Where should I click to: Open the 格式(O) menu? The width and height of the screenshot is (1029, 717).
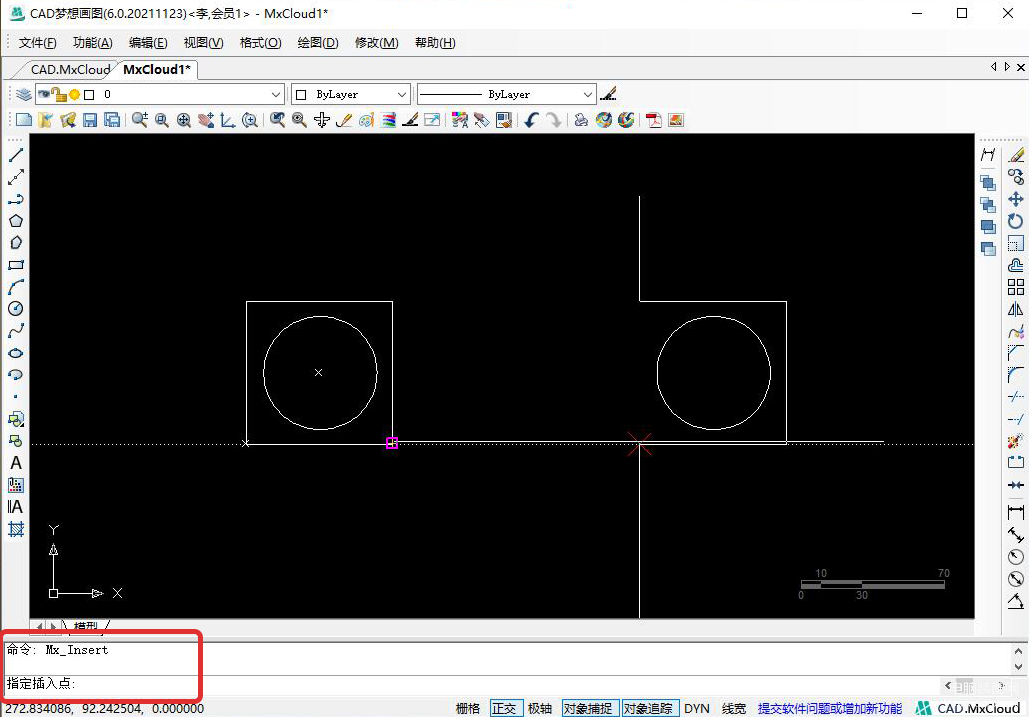[261, 43]
